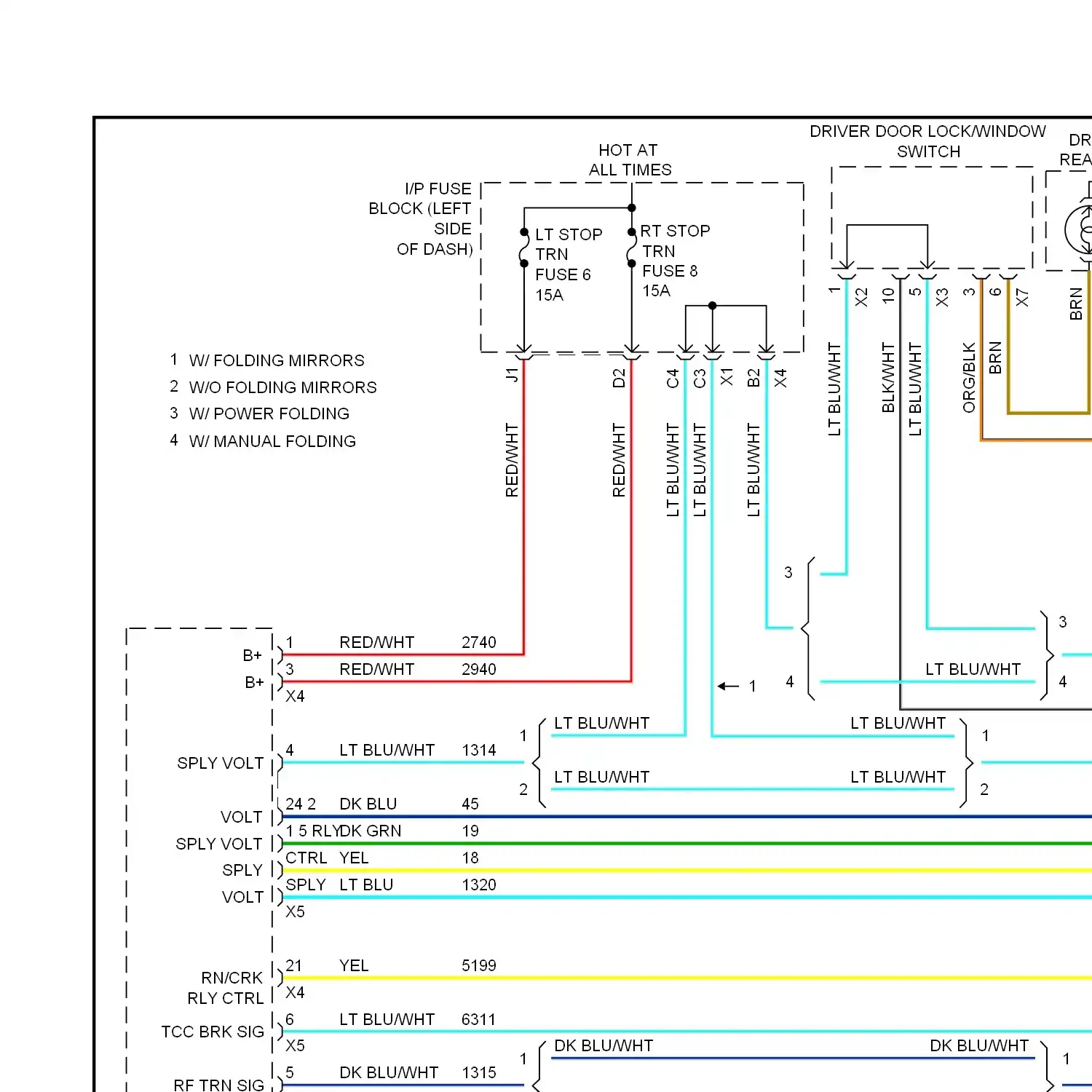Click the "X5" connector label below row 1320
This screenshot has width=1092, height=1092.
[x=295, y=912]
